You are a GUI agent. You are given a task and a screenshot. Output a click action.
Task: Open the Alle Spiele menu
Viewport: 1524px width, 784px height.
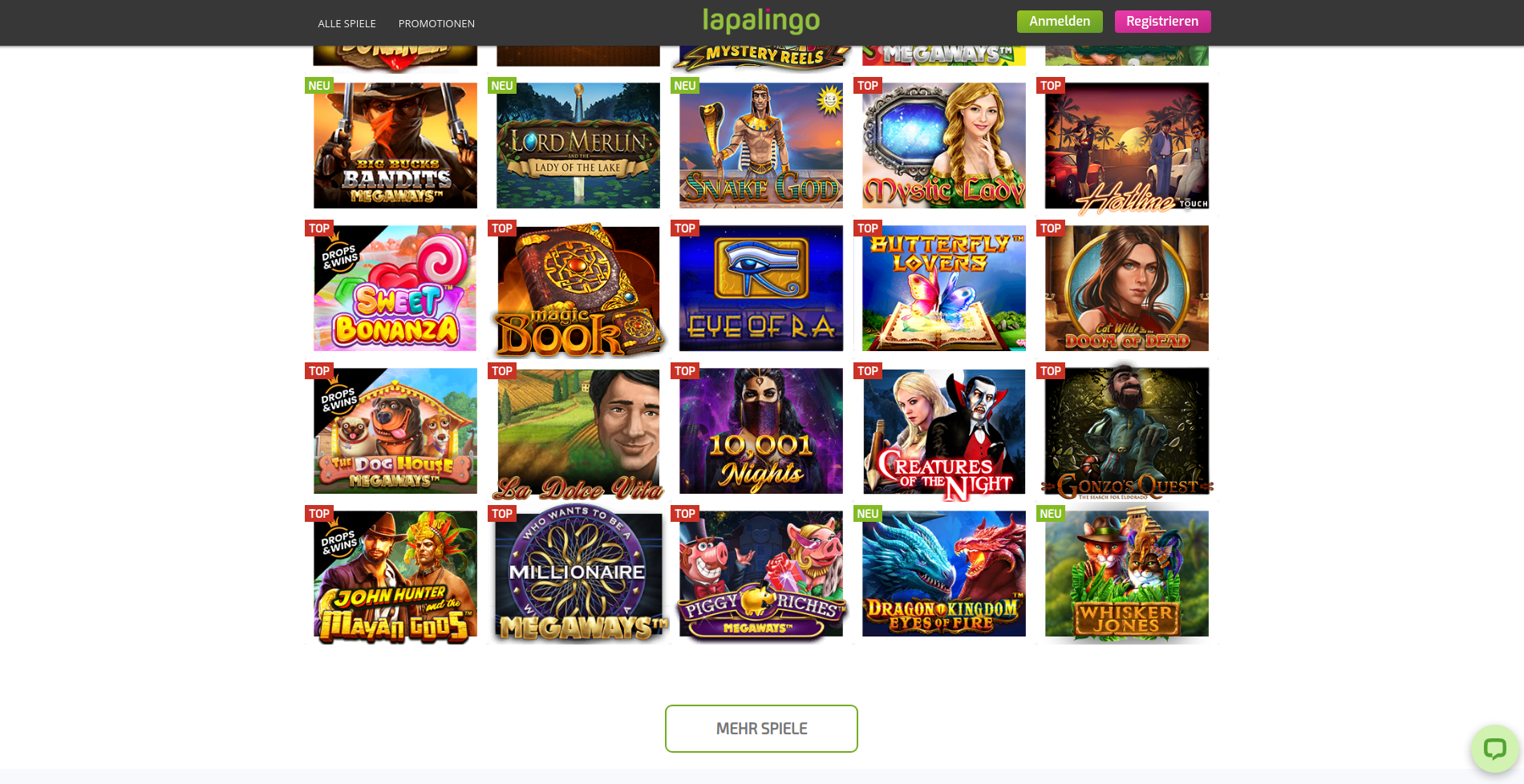click(x=347, y=23)
